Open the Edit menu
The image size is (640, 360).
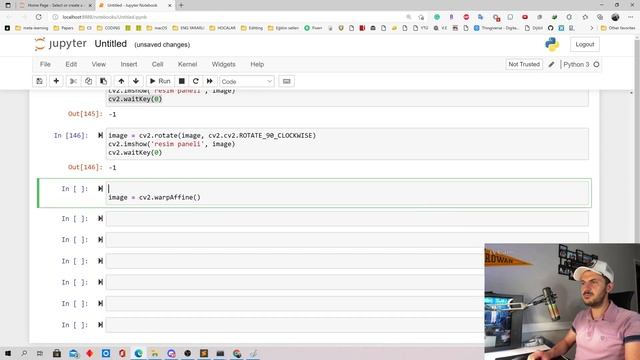71,64
